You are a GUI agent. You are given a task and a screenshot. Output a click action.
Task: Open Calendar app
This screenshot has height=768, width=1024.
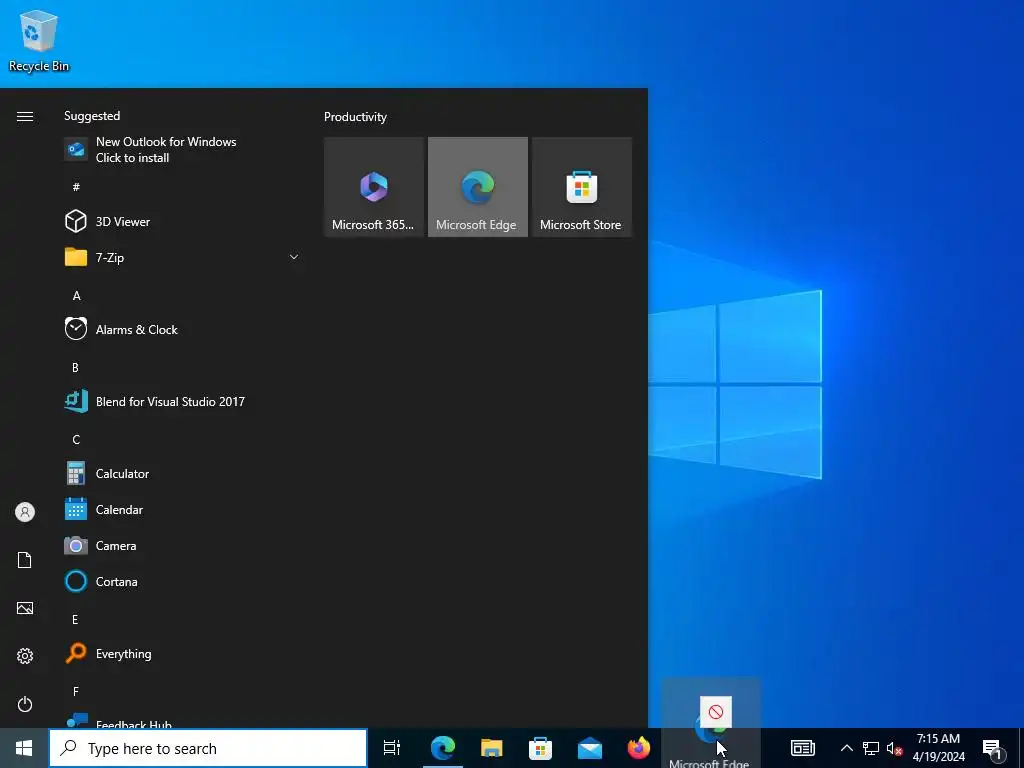183,509
